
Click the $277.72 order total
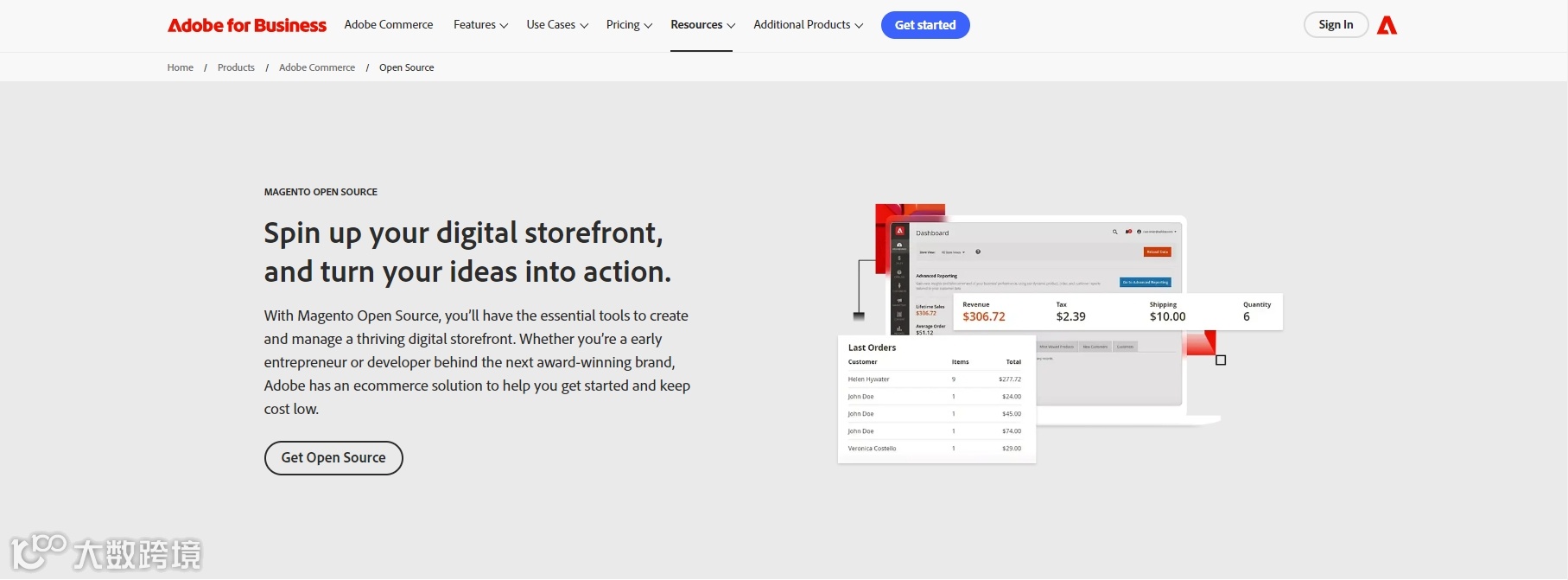click(1010, 379)
